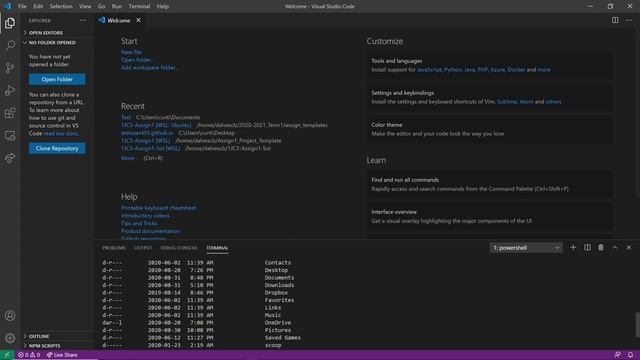
Task: Open the File menu
Action: pos(22,6)
